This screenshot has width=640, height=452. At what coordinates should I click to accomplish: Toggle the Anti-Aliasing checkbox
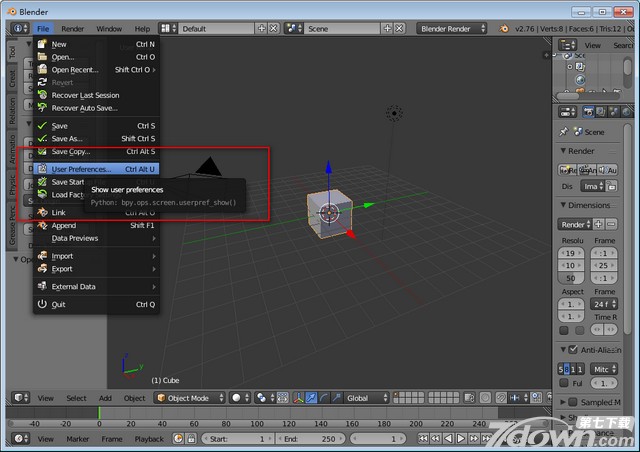[573, 350]
